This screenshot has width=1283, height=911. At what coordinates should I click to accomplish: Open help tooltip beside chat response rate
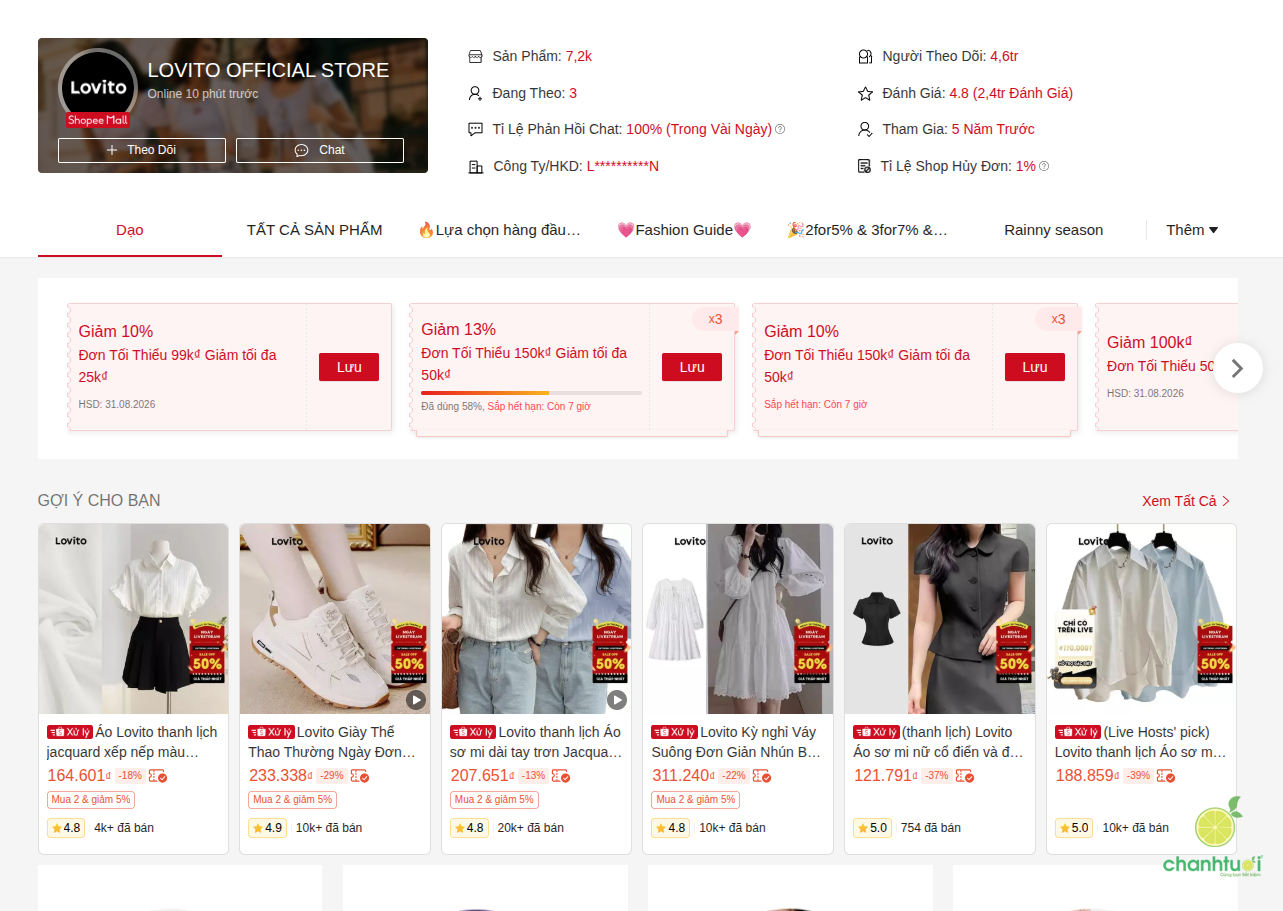point(780,129)
